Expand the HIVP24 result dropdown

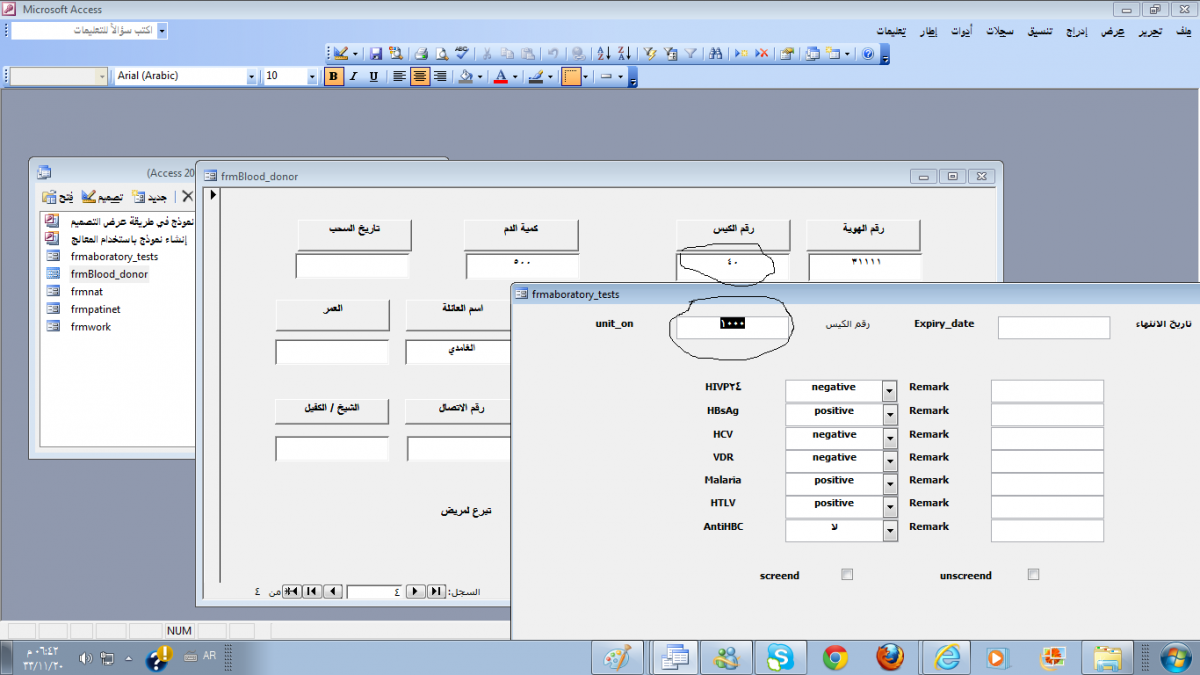click(x=890, y=389)
